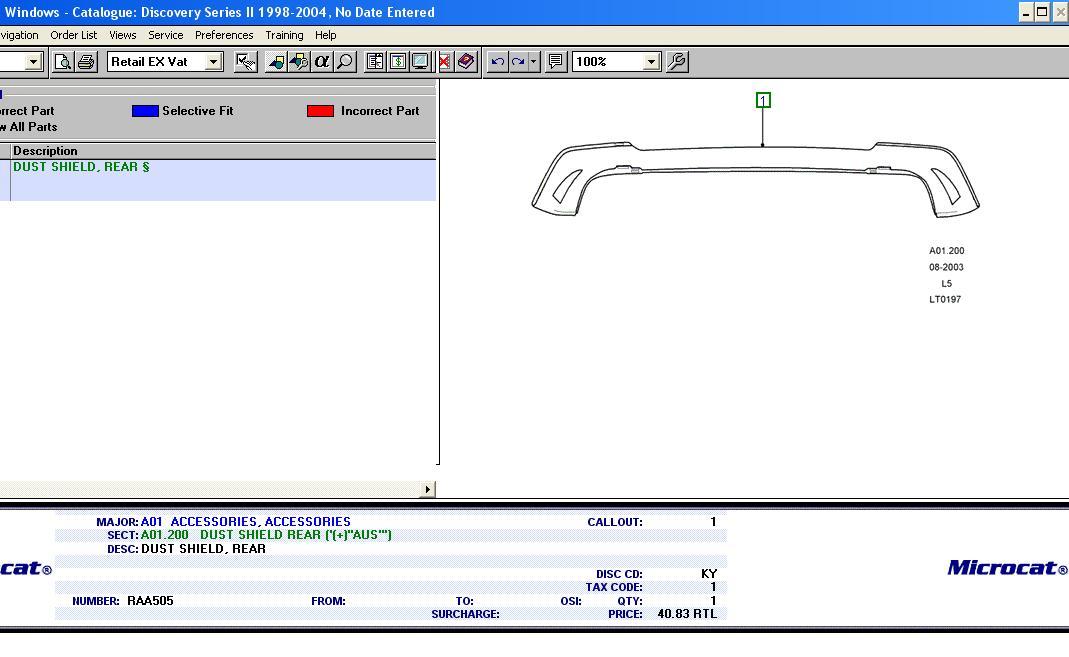Expand the redo history dropdown arrow

(534, 62)
